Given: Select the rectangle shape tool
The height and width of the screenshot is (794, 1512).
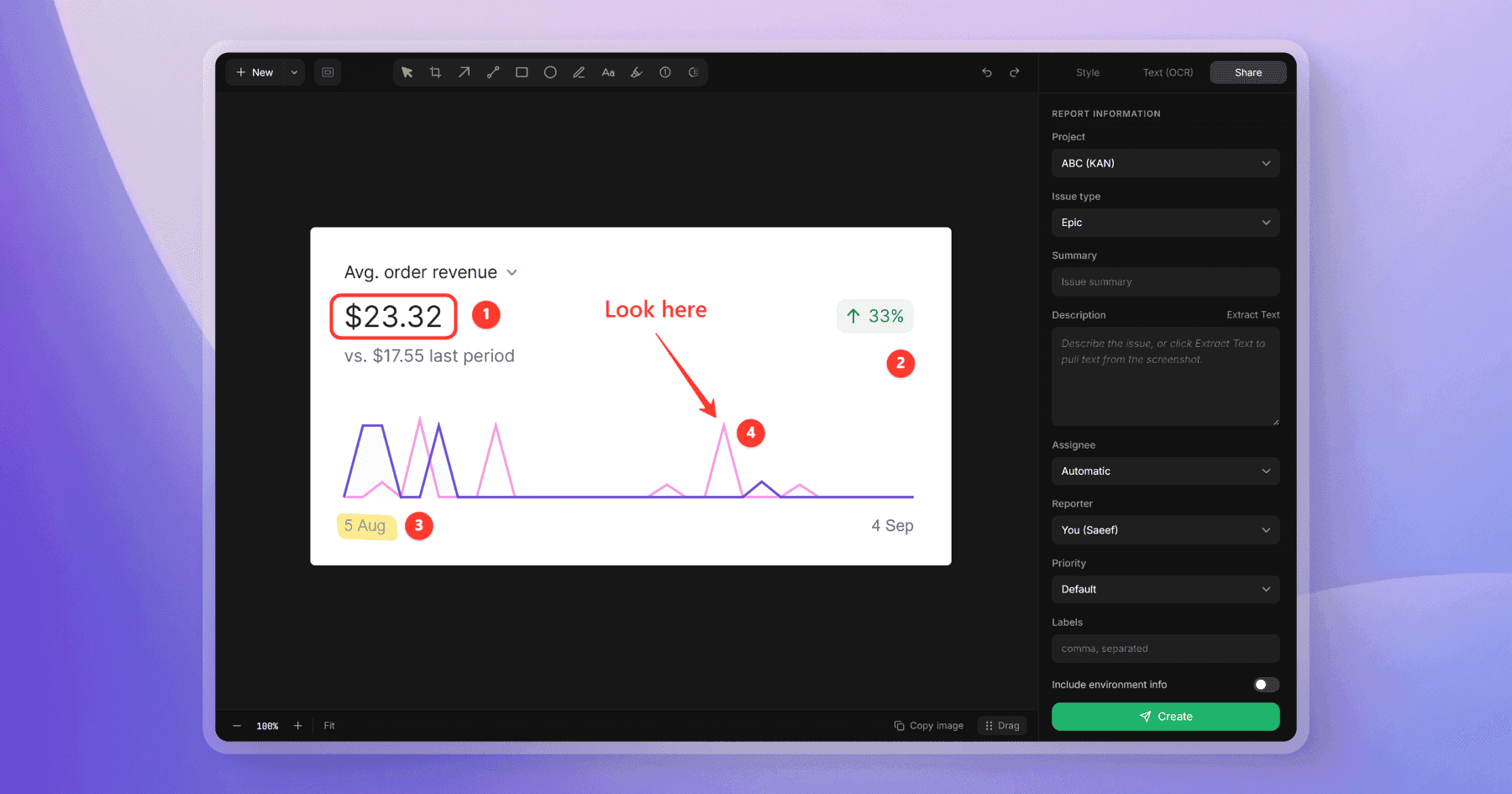Looking at the screenshot, I should pos(522,72).
